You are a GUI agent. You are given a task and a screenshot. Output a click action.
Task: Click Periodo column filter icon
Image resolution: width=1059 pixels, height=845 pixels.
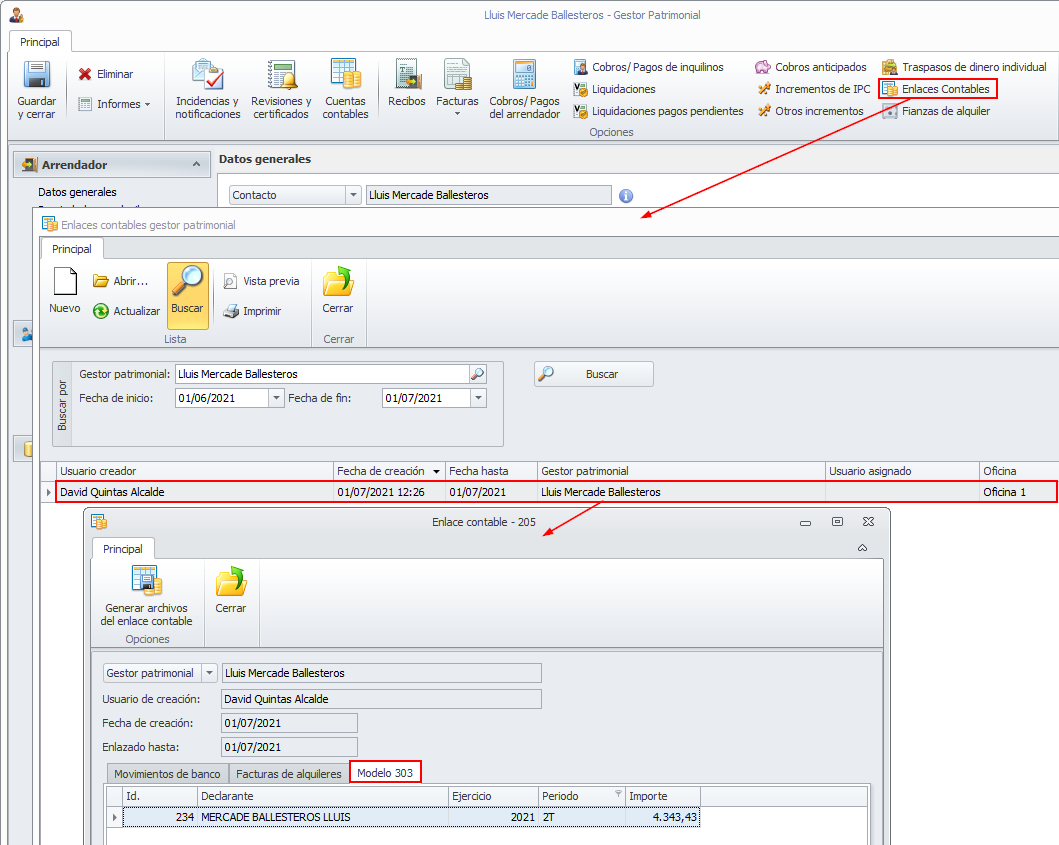click(619, 793)
